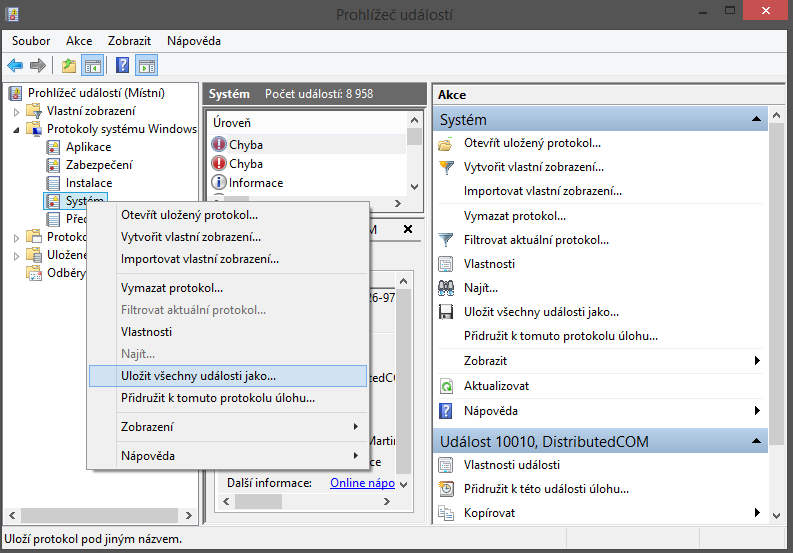Expand the Vlastní zobrazení tree node
793x553 pixels.
pyautogui.click(x=17, y=111)
